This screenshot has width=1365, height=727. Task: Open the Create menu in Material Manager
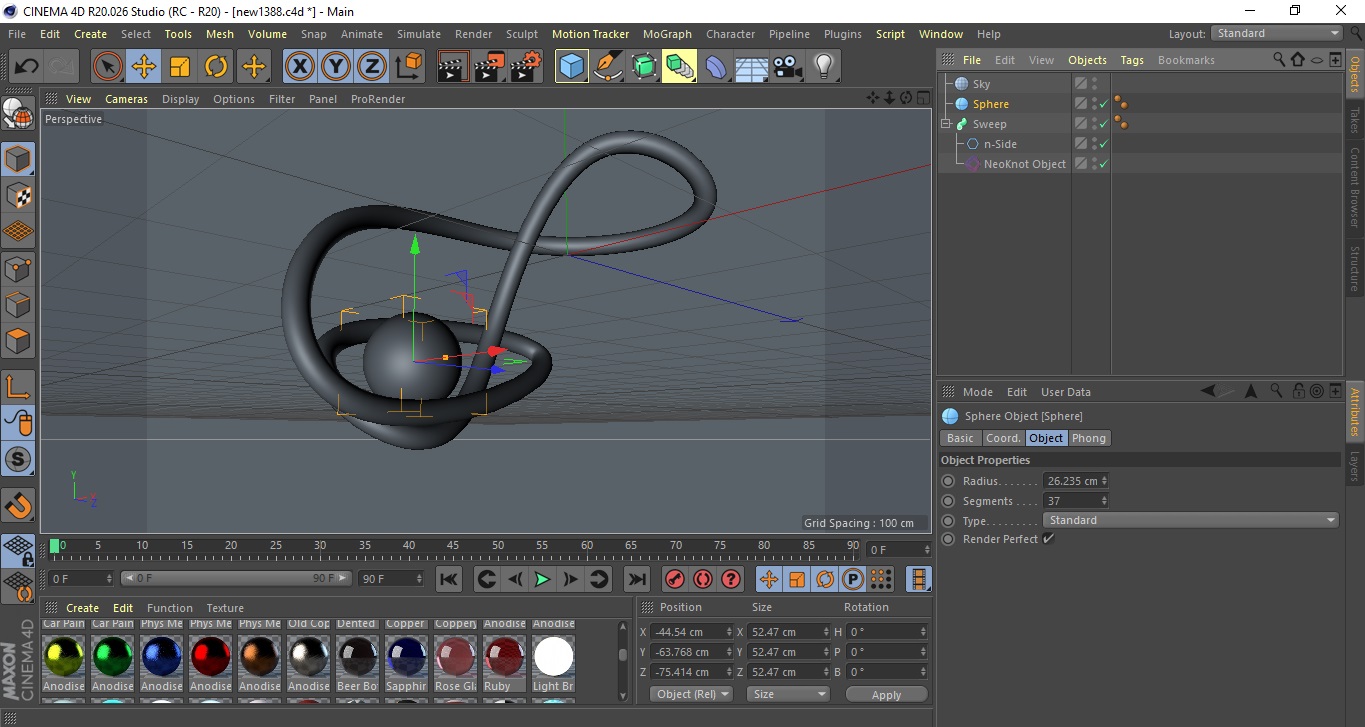click(x=82, y=608)
